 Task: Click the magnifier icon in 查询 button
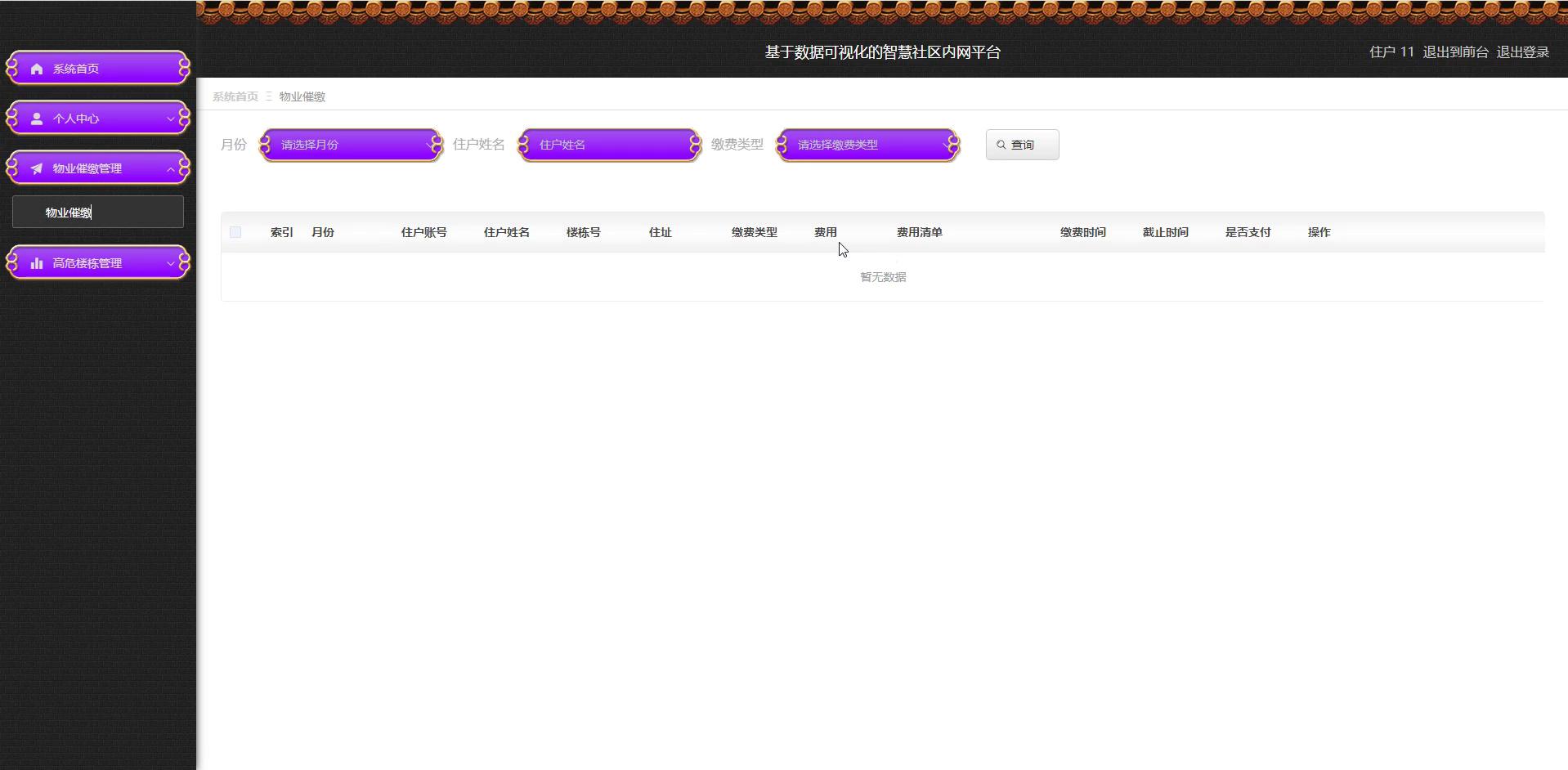pos(1001,145)
